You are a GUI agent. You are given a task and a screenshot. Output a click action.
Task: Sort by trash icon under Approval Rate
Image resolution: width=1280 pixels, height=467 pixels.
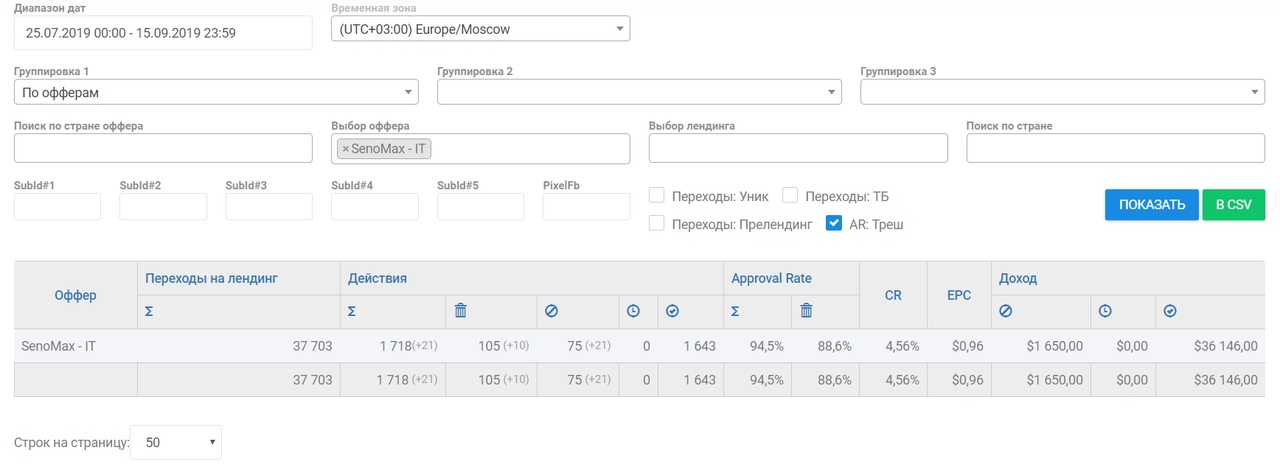[806, 311]
